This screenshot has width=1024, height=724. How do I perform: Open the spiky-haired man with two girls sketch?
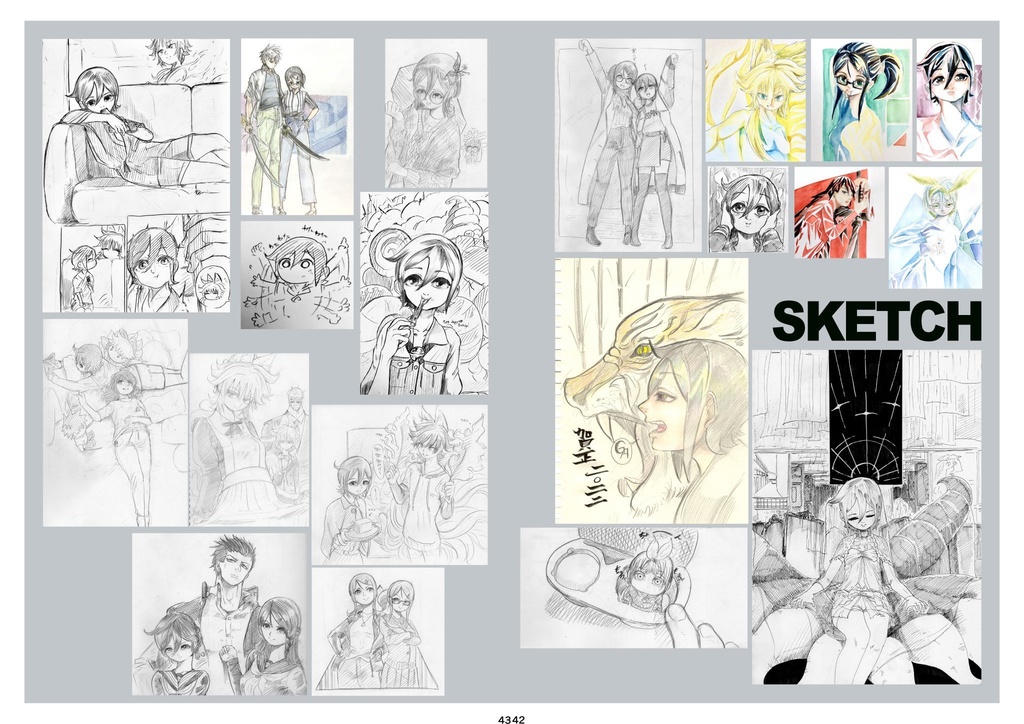point(220,614)
